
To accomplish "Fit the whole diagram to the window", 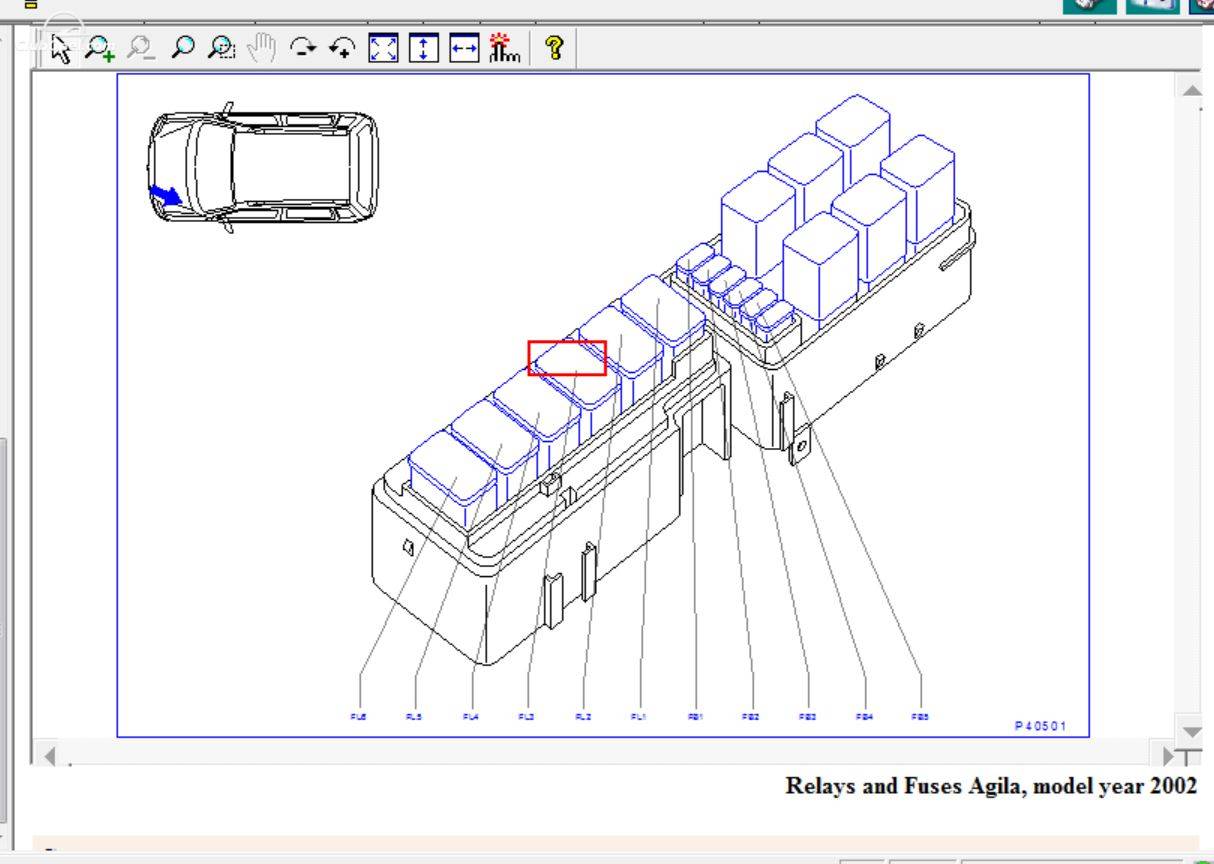I will click(384, 48).
